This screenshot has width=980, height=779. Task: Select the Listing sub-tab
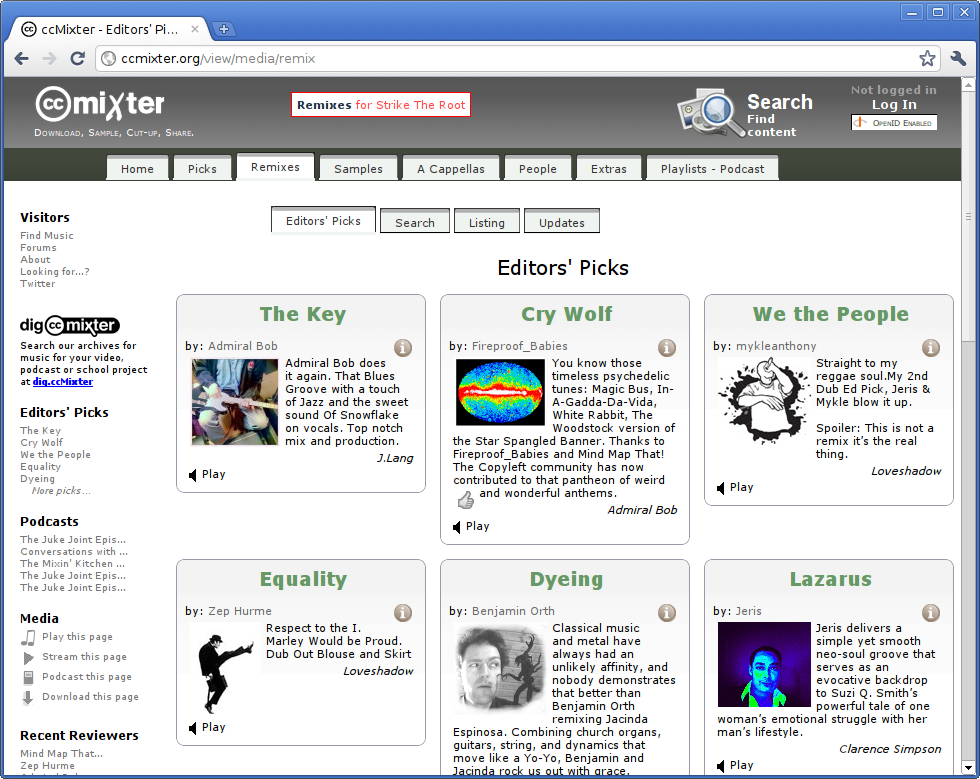[x=486, y=222]
